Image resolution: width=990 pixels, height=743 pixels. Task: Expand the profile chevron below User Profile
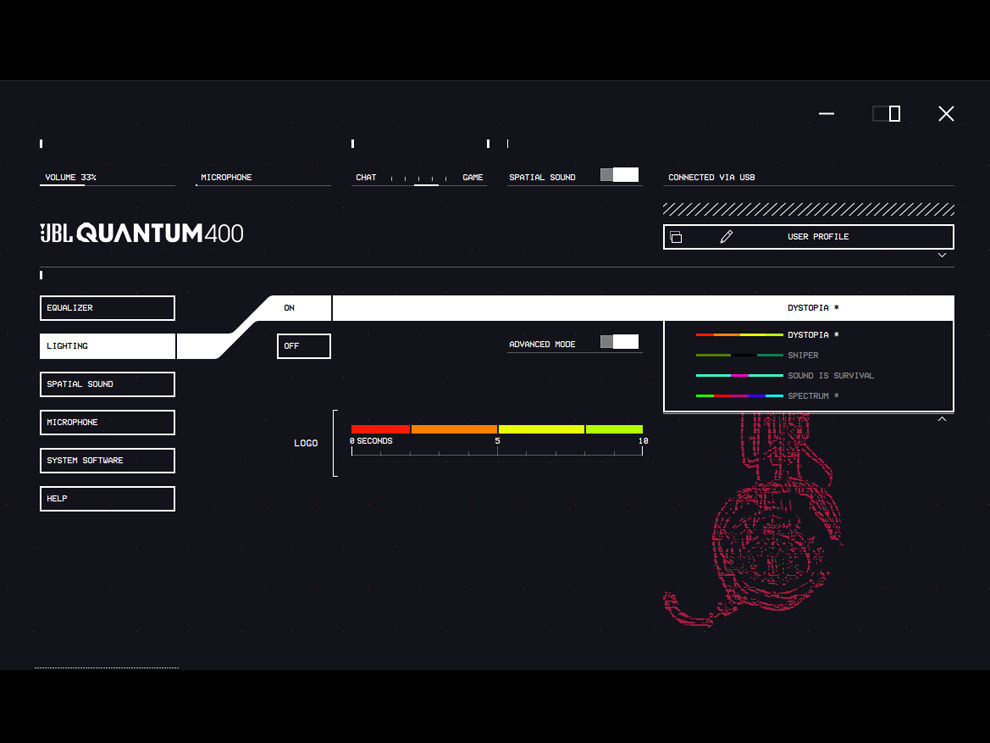[x=942, y=256]
